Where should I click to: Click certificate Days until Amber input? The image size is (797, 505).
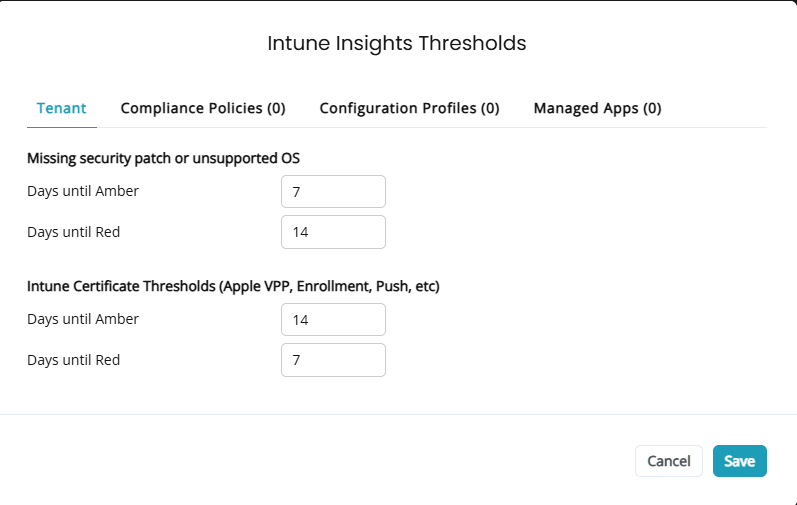tap(333, 320)
